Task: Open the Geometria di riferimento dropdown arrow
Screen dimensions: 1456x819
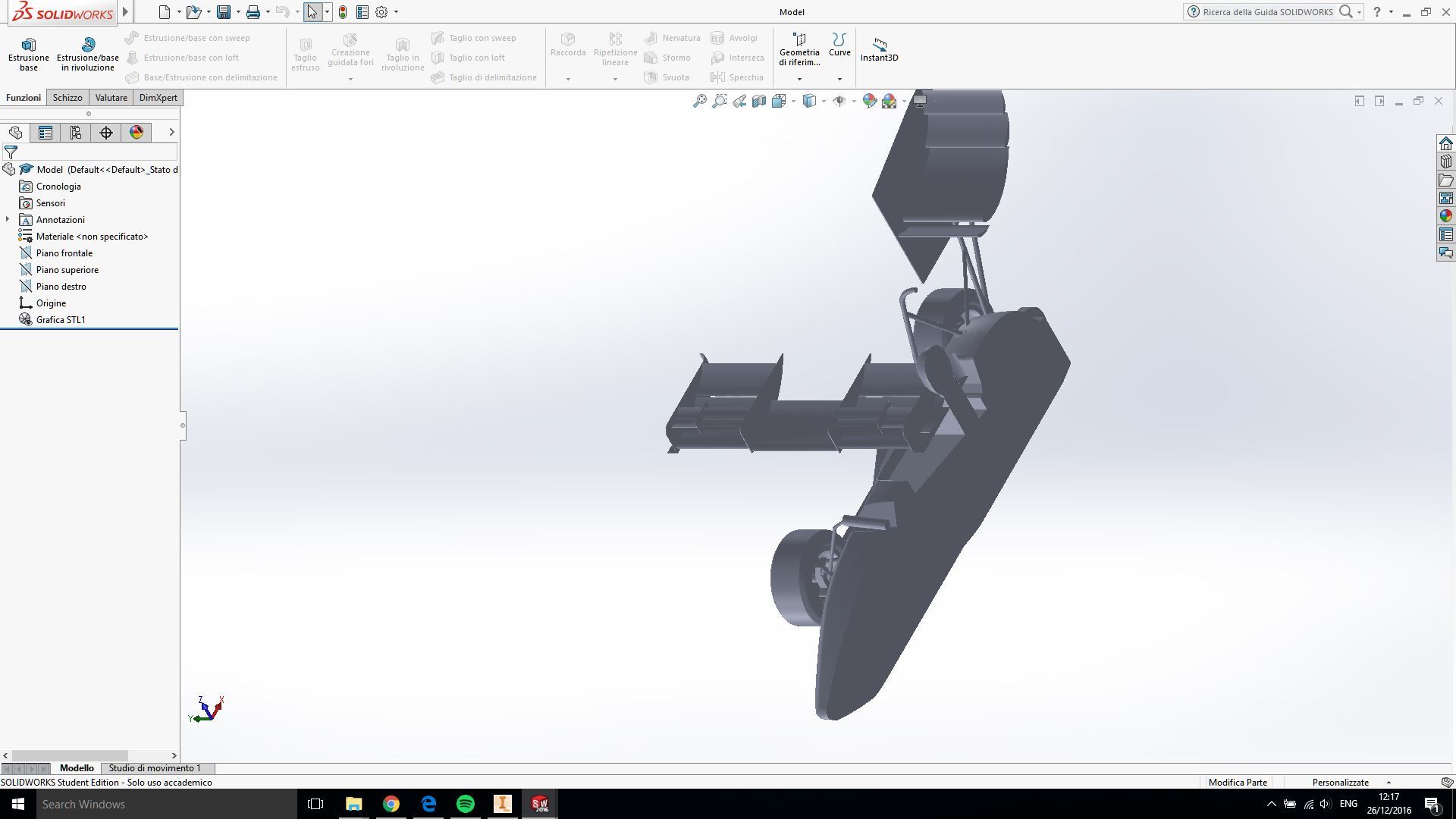Action: [799, 79]
